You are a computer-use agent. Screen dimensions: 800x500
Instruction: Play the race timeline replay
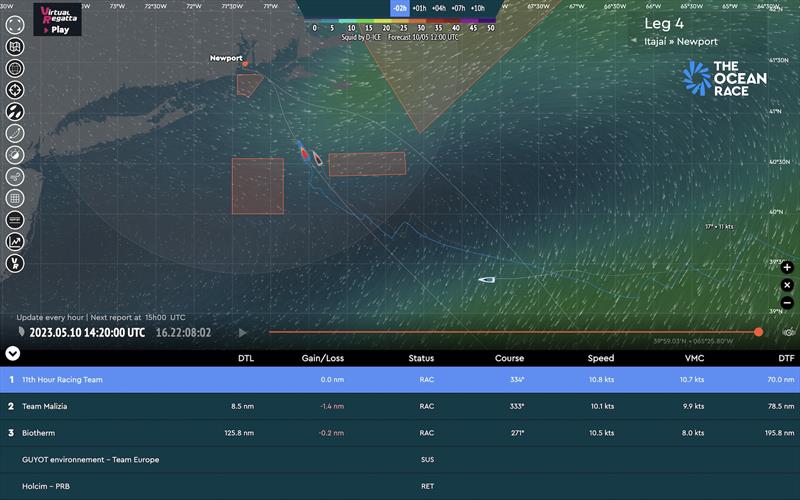click(243, 333)
